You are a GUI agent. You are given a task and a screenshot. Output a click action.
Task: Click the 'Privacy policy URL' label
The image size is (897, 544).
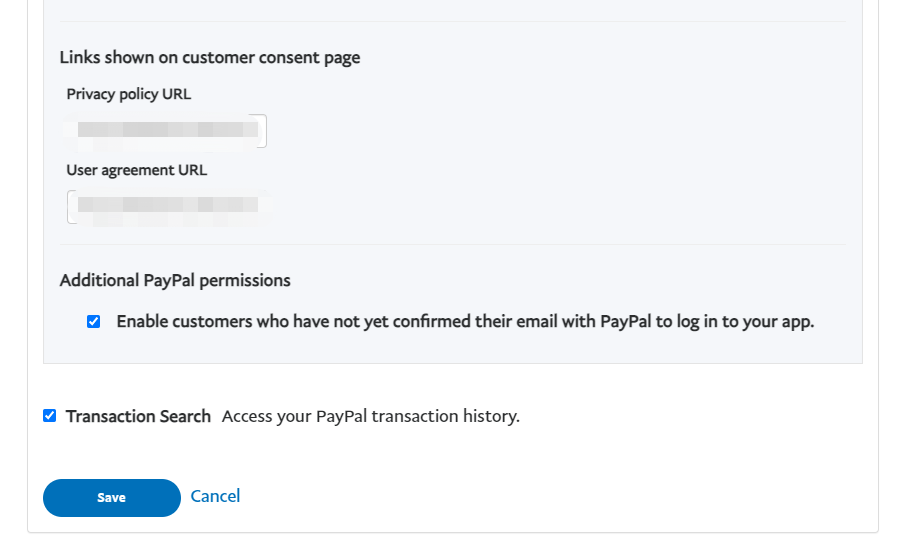[x=128, y=94]
